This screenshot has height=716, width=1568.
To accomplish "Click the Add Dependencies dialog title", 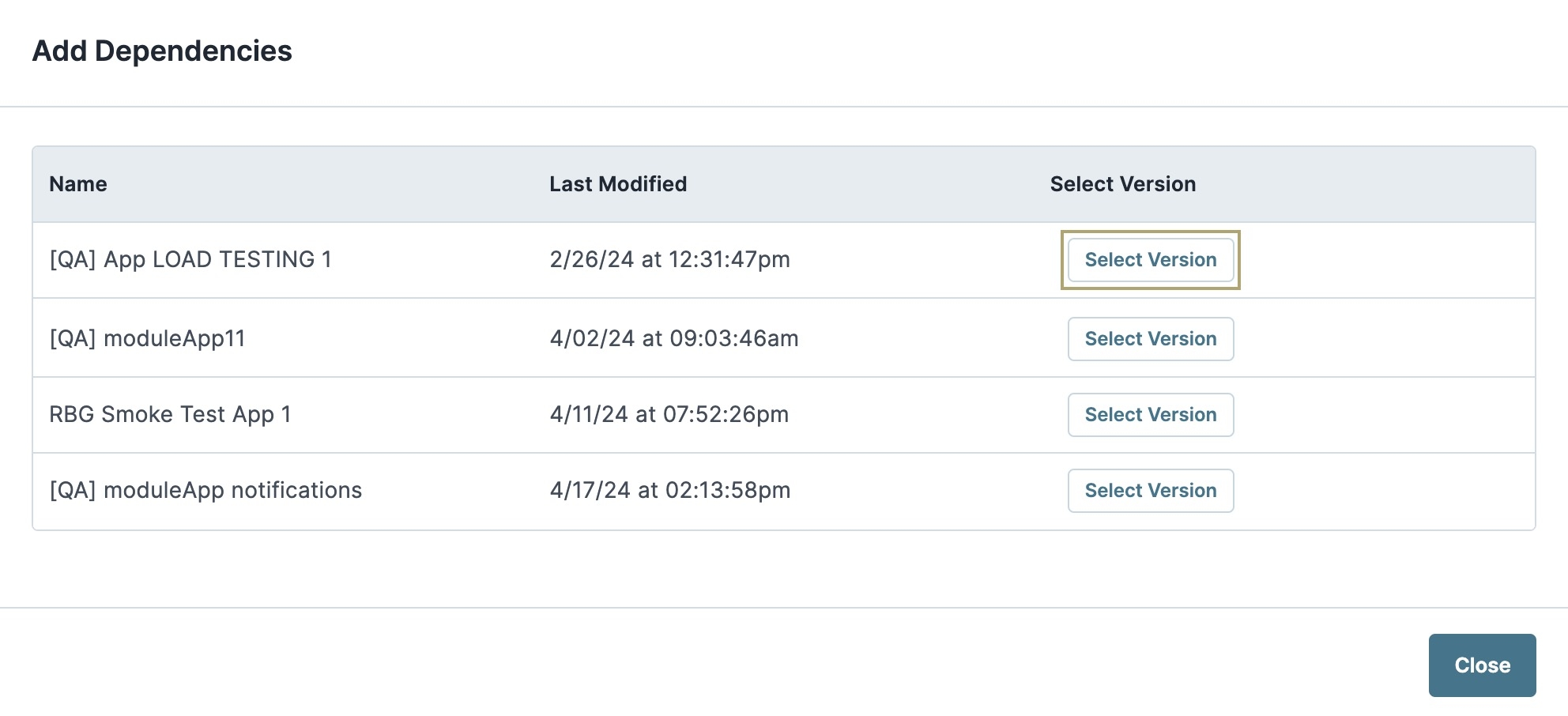I will tap(162, 51).
